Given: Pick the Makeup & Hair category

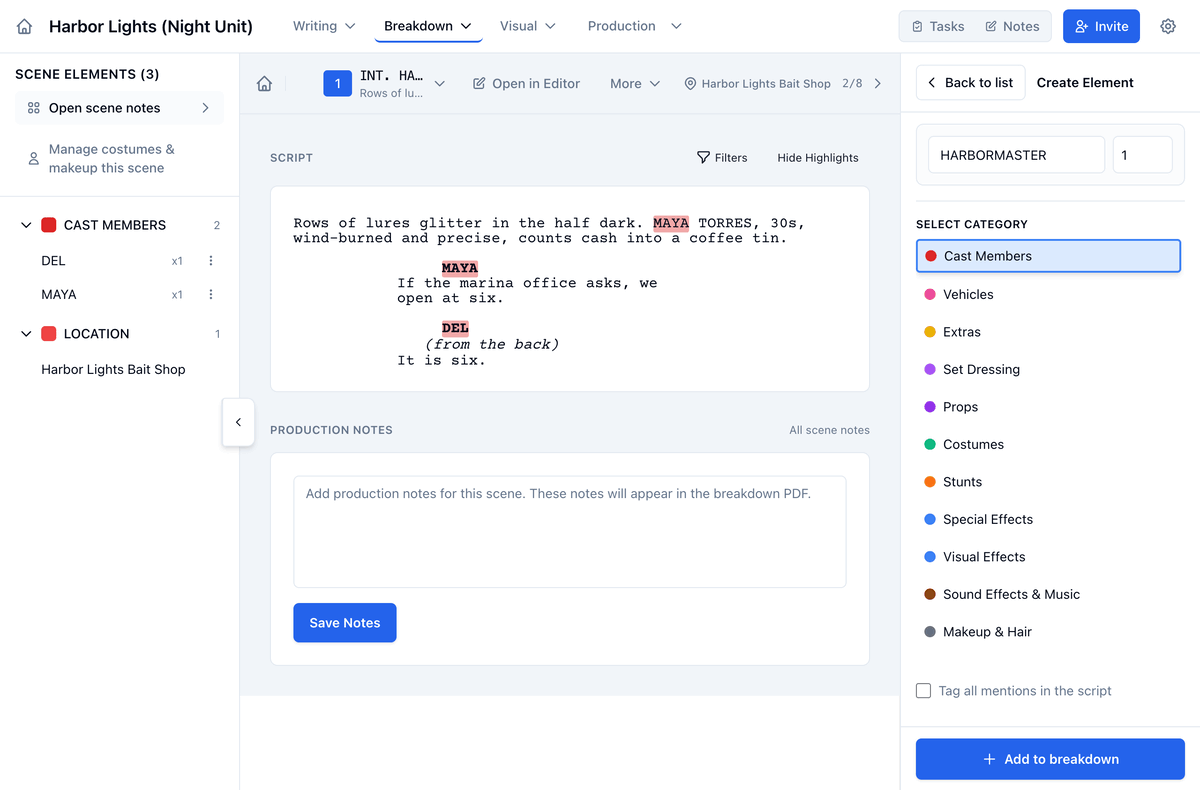Looking at the screenshot, I should click(1048, 632).
